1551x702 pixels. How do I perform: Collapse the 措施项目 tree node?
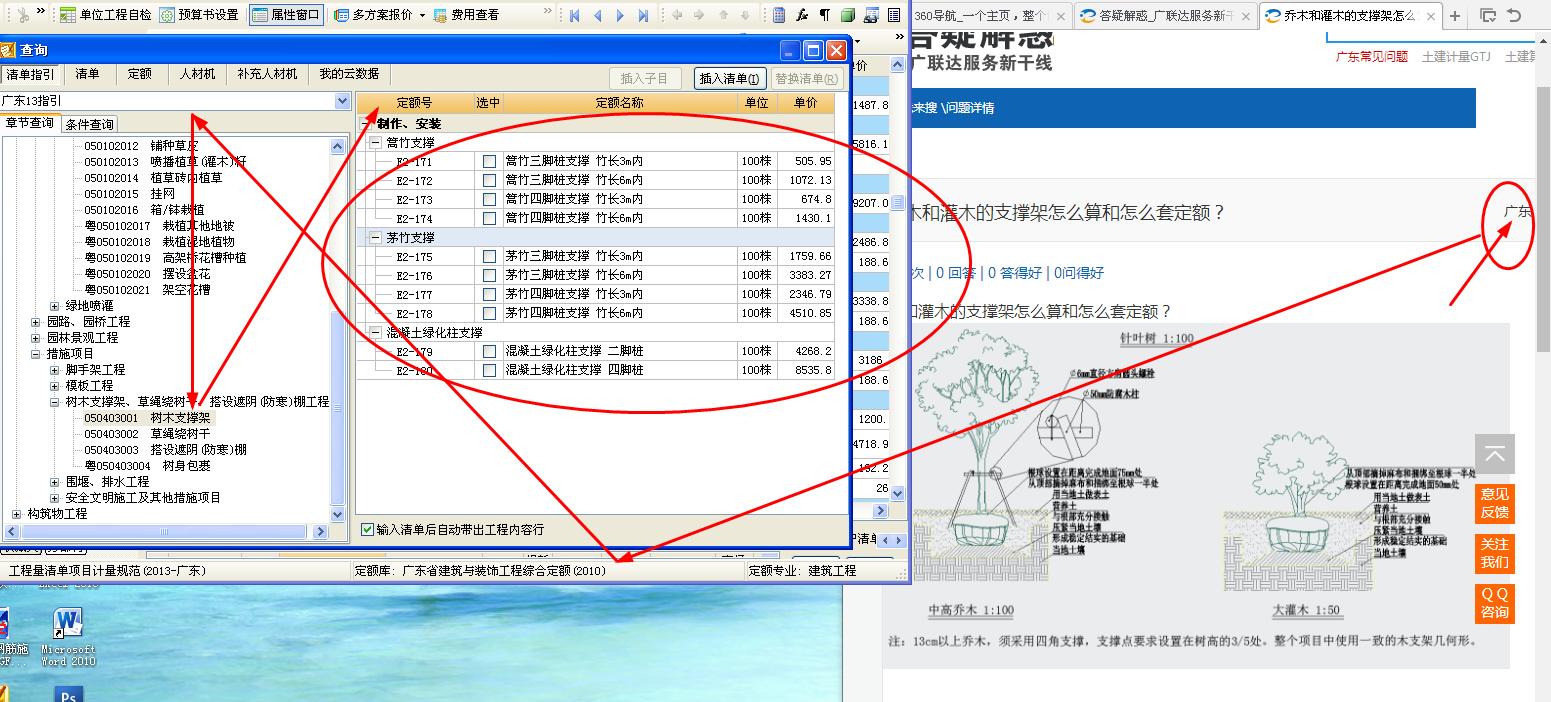point(36,354)
